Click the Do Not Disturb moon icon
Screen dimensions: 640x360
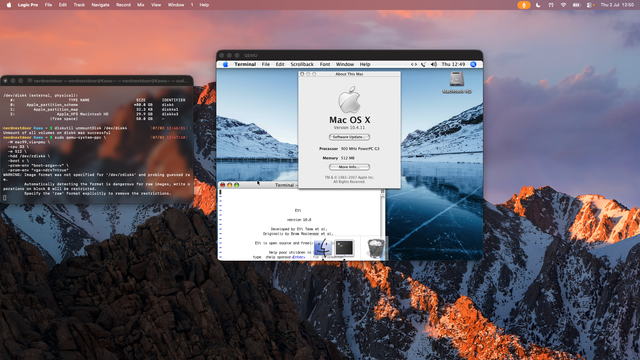click(538, 5)
